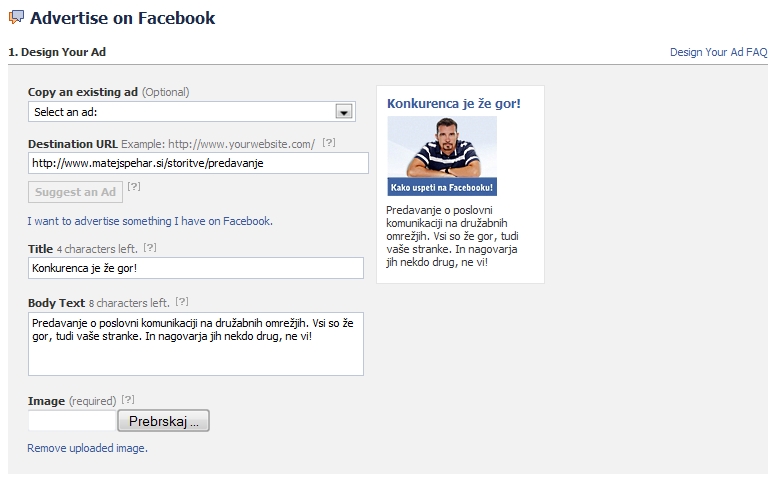Click the example URL http://www.yourwebsite.com/ text
This screenshot has height=477, width=772.
click(241, 144)
